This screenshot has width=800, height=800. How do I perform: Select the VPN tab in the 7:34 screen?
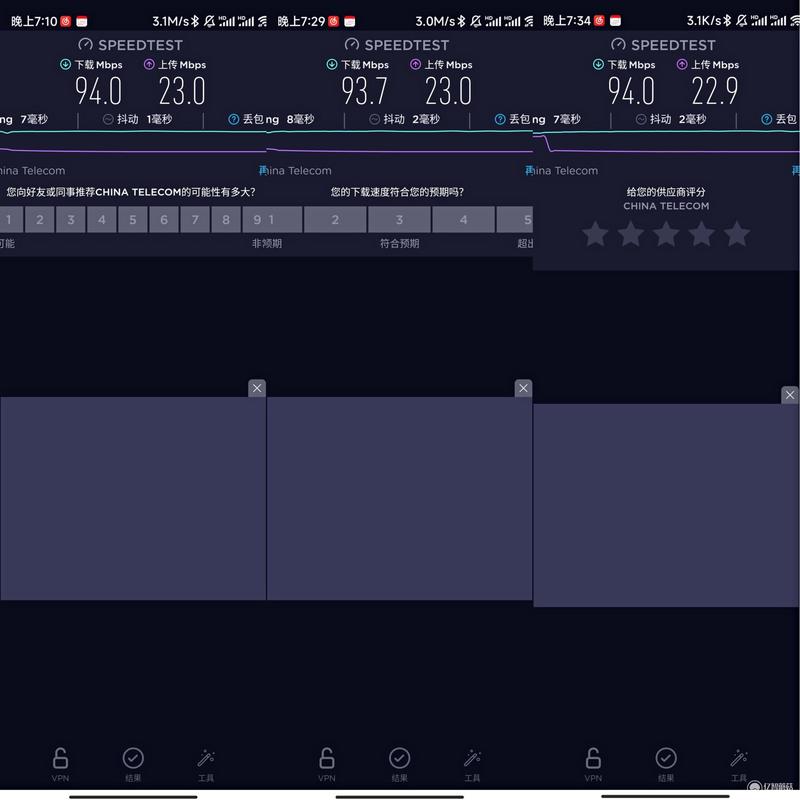(593, 764)
